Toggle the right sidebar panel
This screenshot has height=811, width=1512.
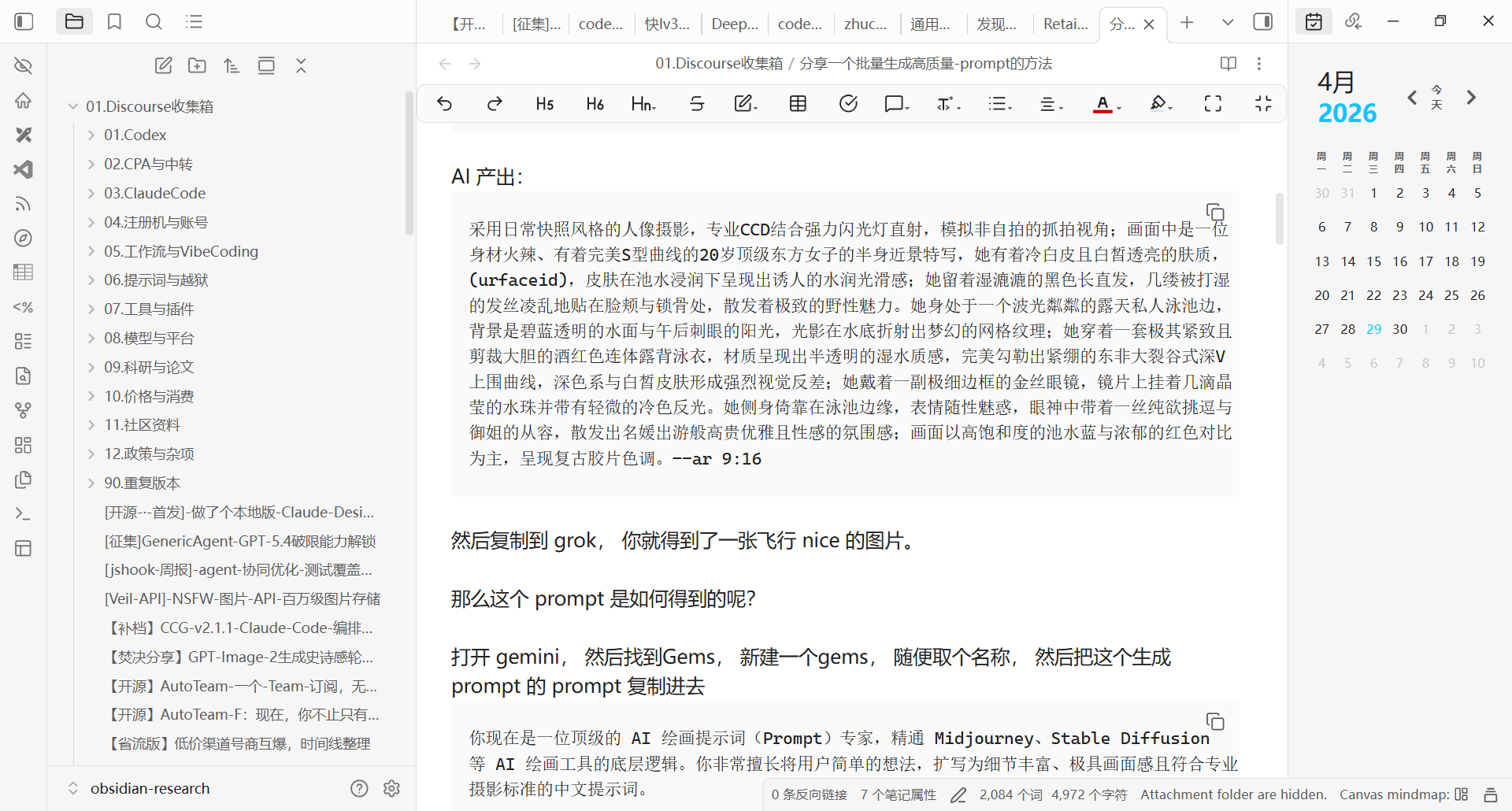tap(1262, 21)
